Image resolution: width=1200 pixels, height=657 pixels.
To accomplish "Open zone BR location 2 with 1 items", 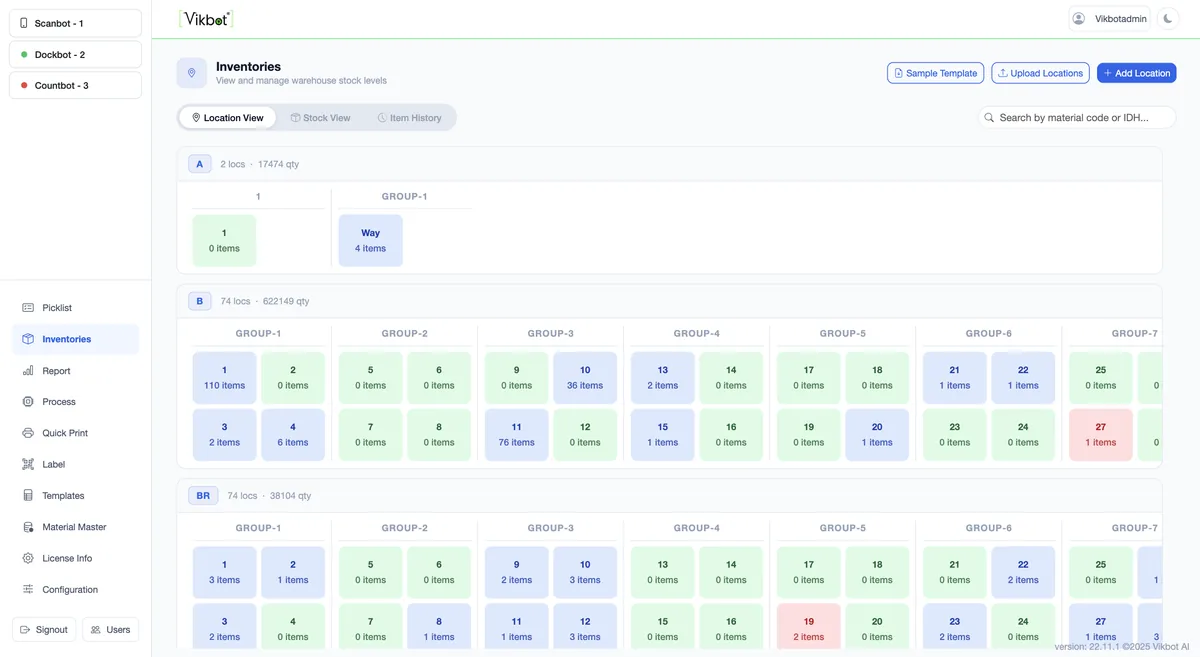I will coord(293,573).
